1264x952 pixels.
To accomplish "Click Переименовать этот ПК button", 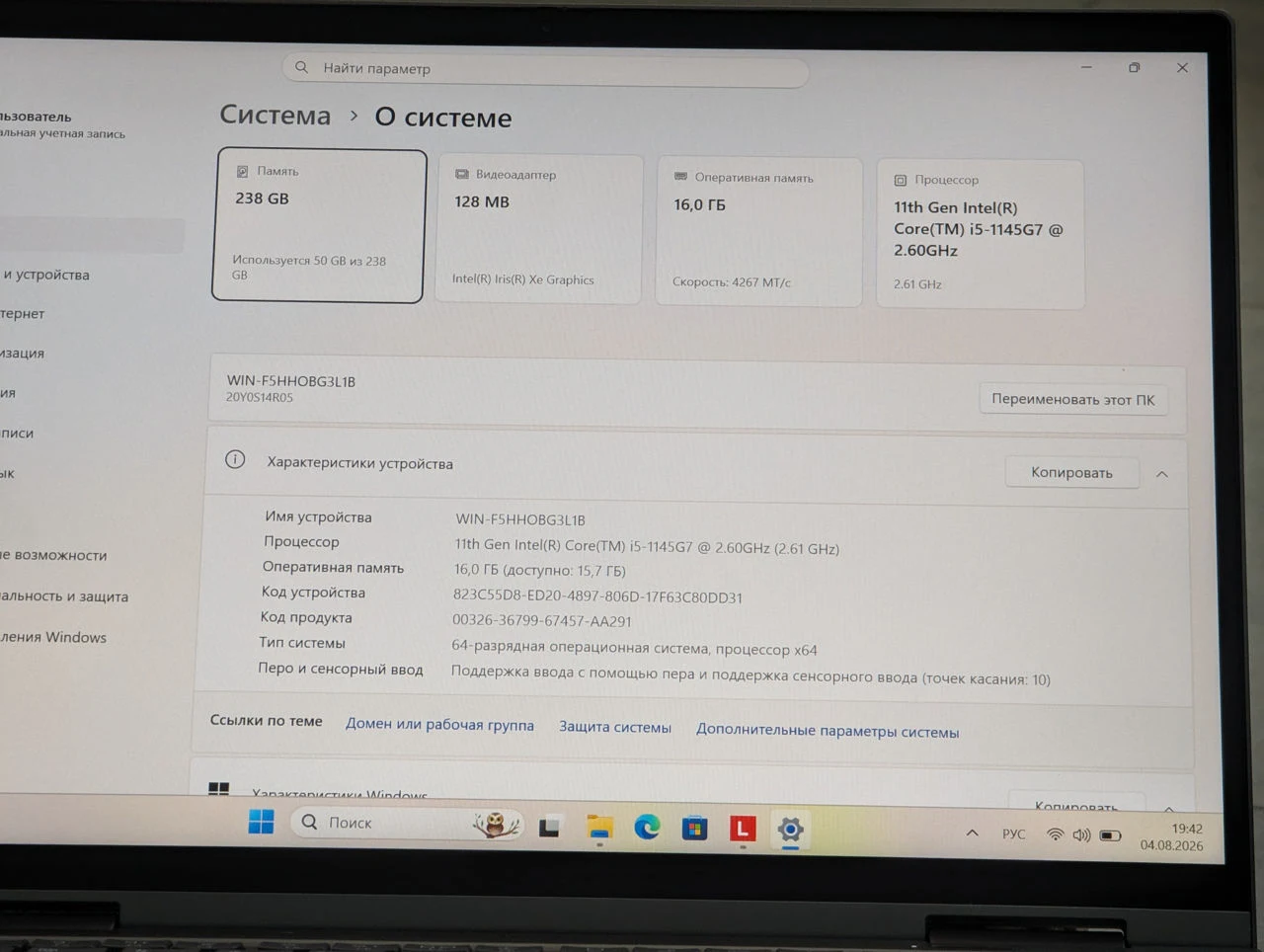I will 1073,399.
